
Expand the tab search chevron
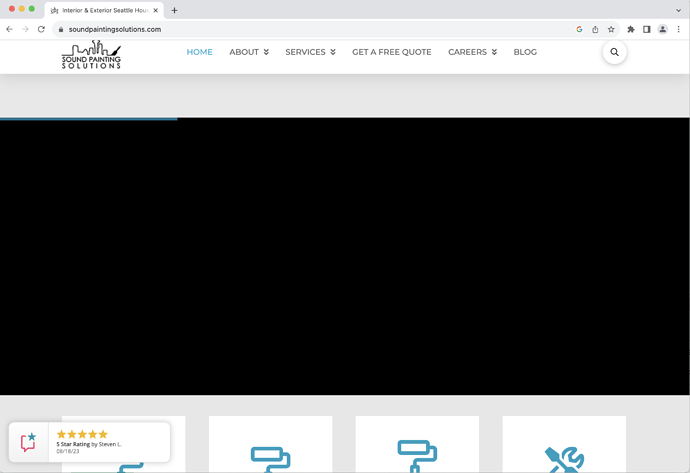(x=678, y=10)
